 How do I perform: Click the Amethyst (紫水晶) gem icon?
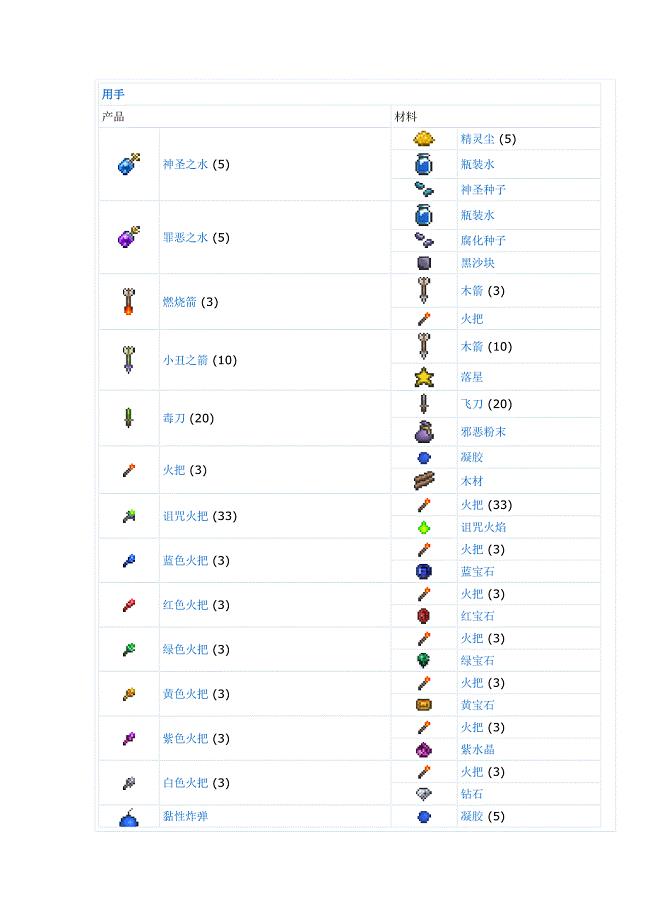coord(424,749)
